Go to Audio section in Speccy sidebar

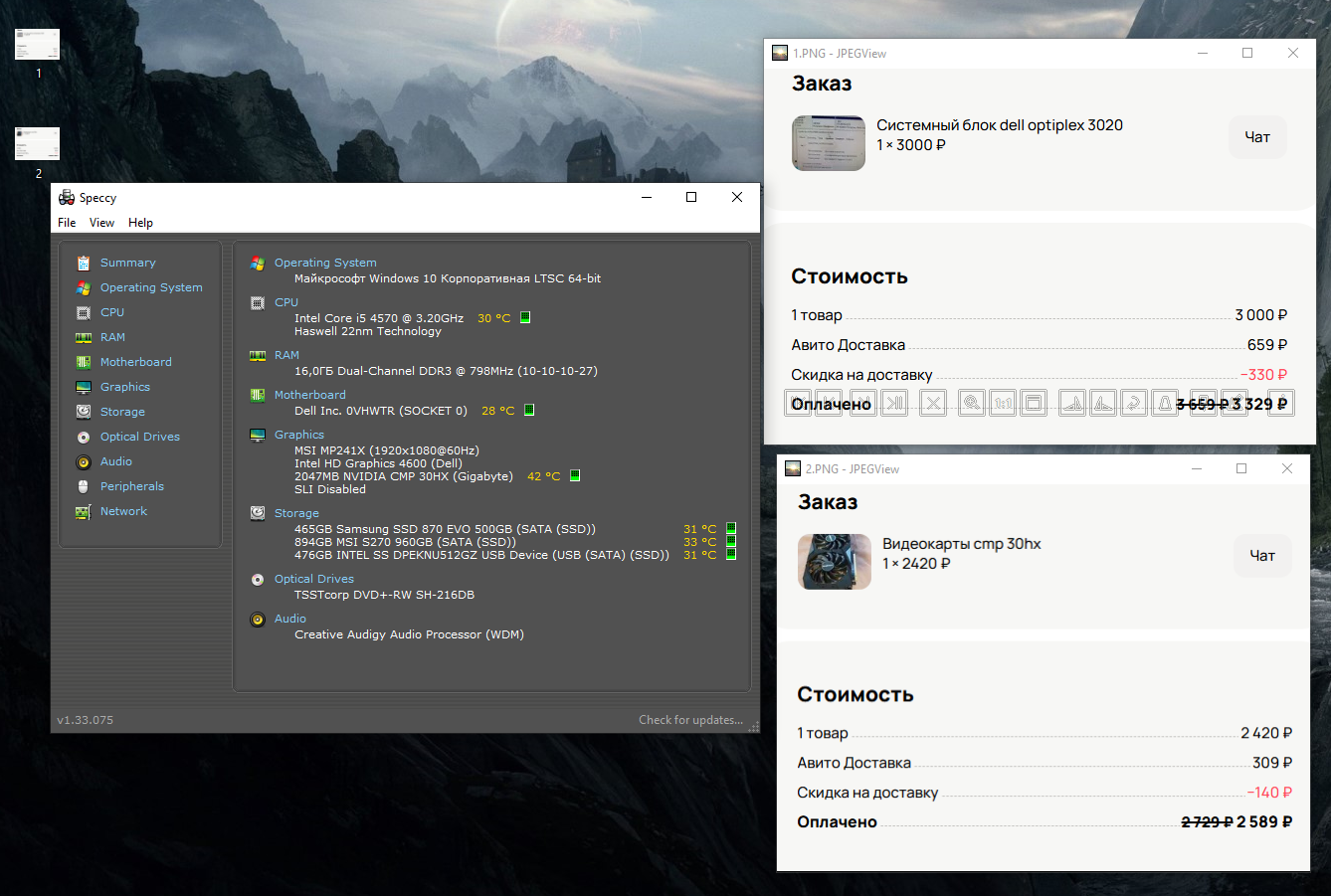[x=116, y=461]
